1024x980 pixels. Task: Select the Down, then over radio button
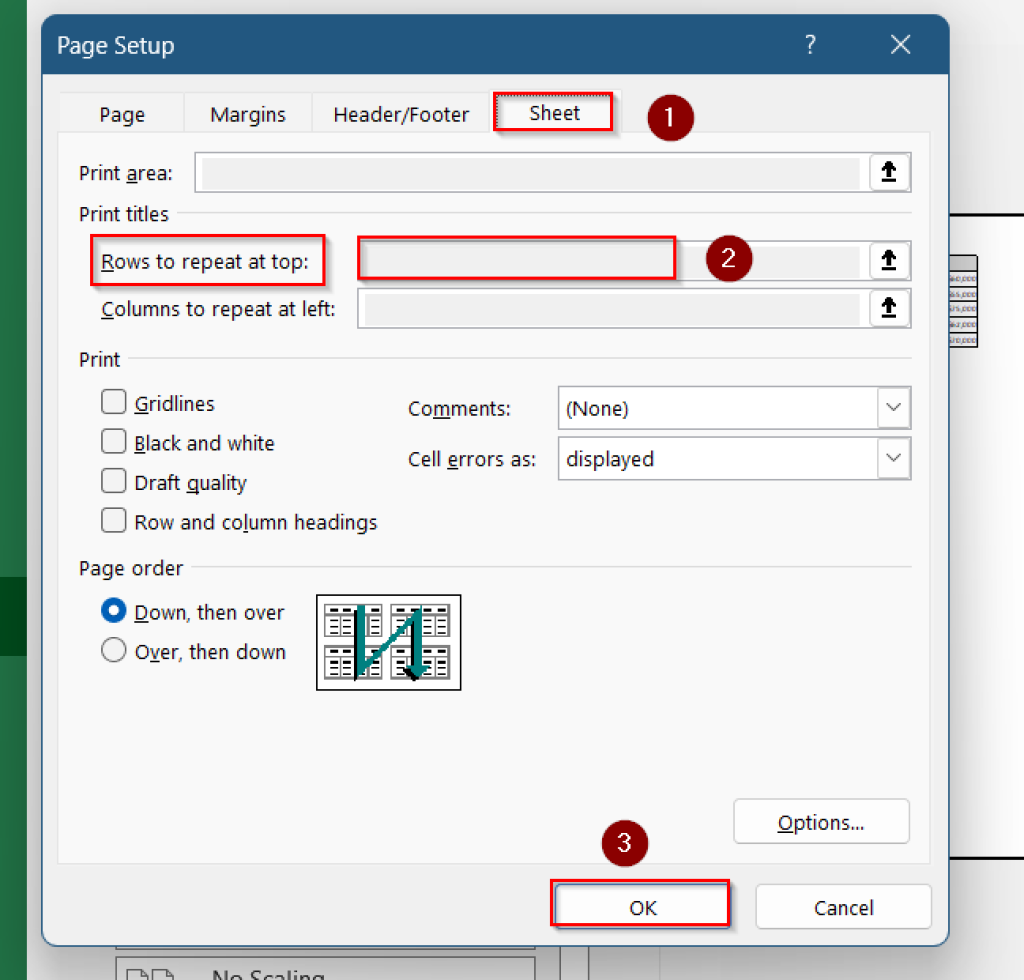[x=114, y=610]
